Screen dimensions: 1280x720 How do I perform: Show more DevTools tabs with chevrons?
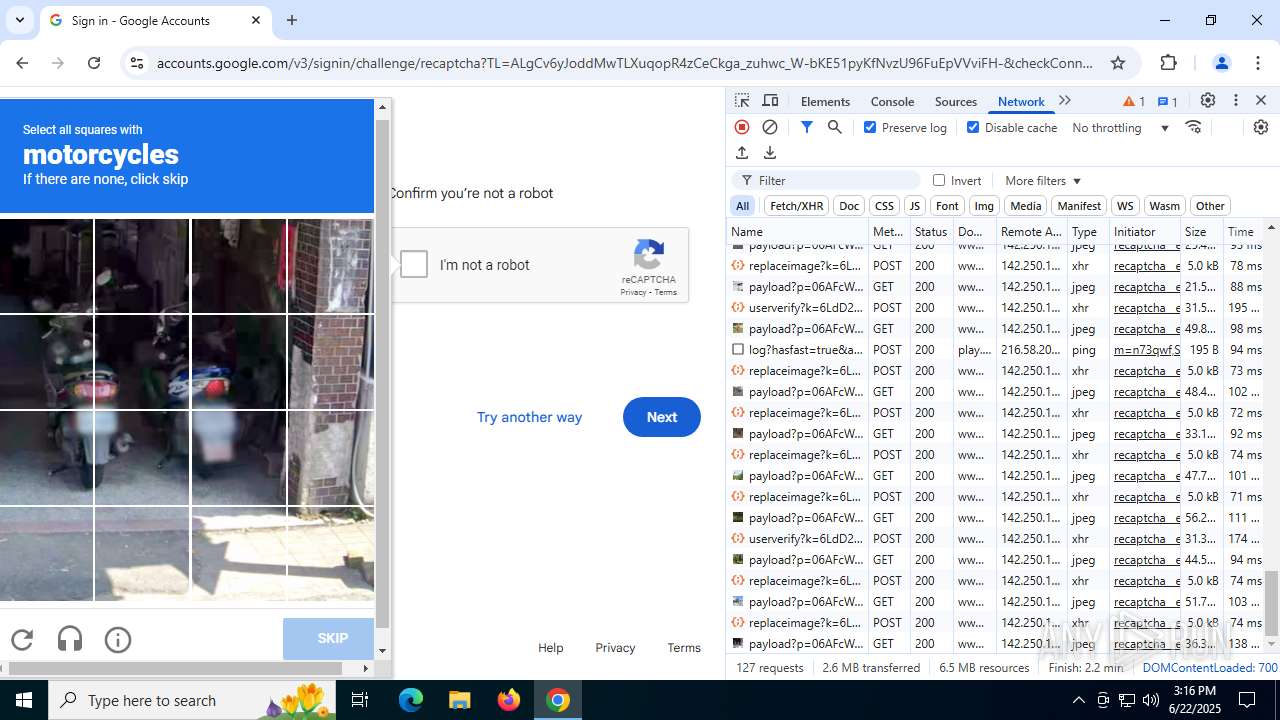[x=1065, y=101]
